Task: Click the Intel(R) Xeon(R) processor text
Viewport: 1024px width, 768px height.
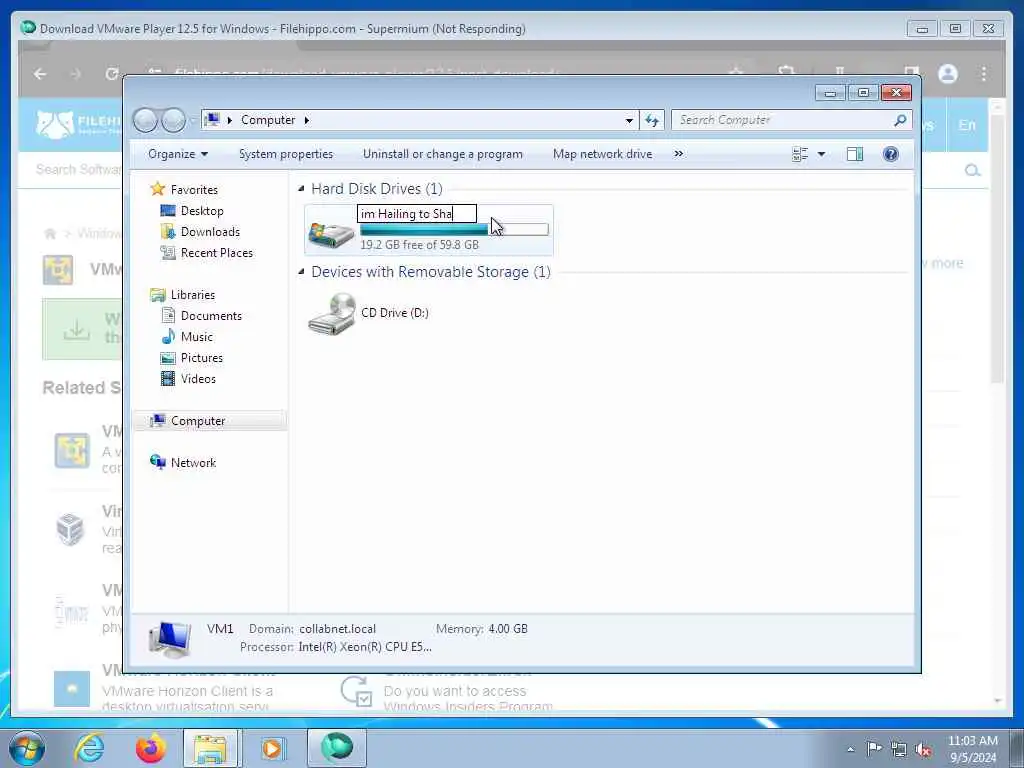Action: (x=365, y=647)
